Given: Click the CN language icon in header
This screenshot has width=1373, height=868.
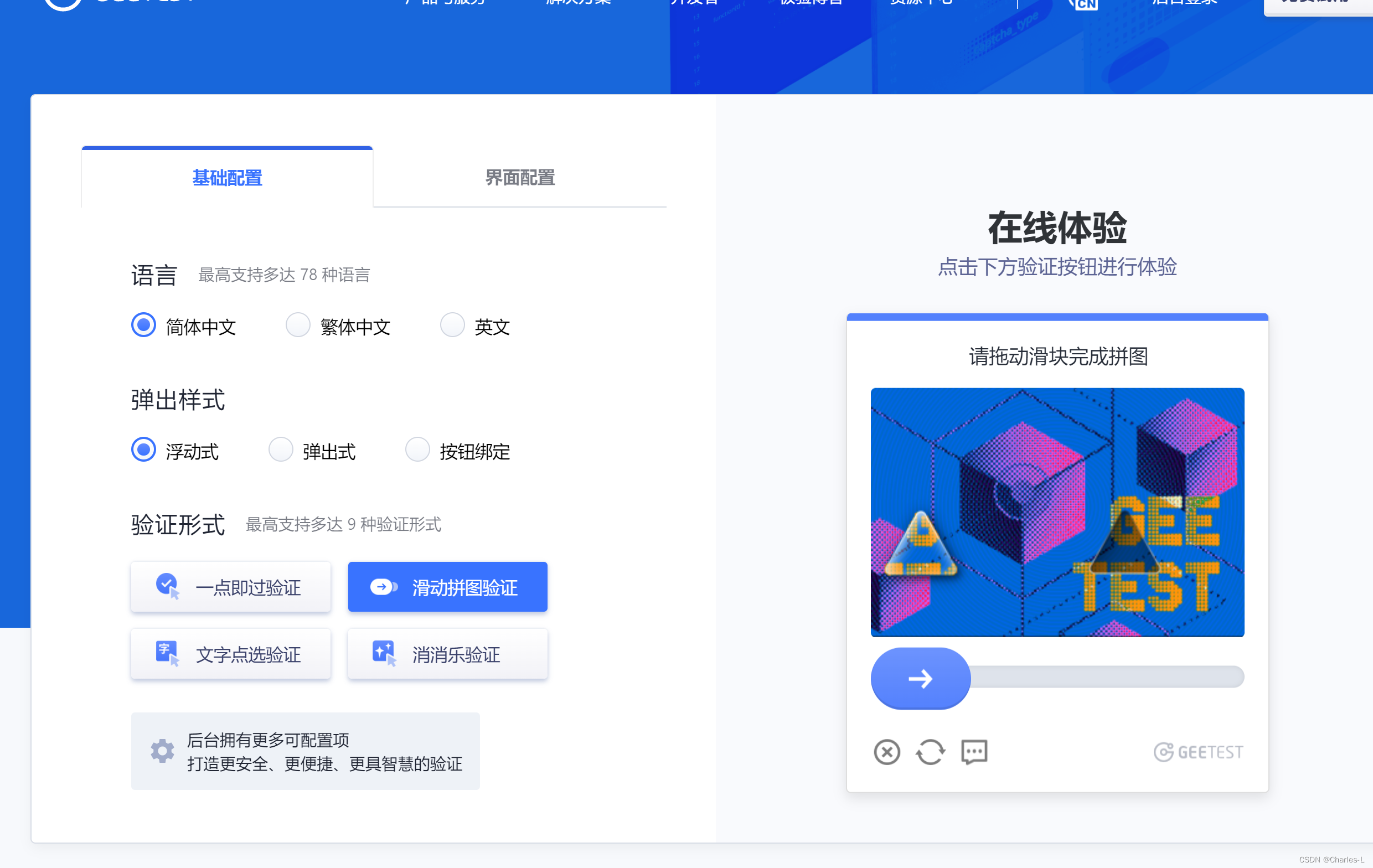Looking at the screenshot, I should (x=1085, y=4).
